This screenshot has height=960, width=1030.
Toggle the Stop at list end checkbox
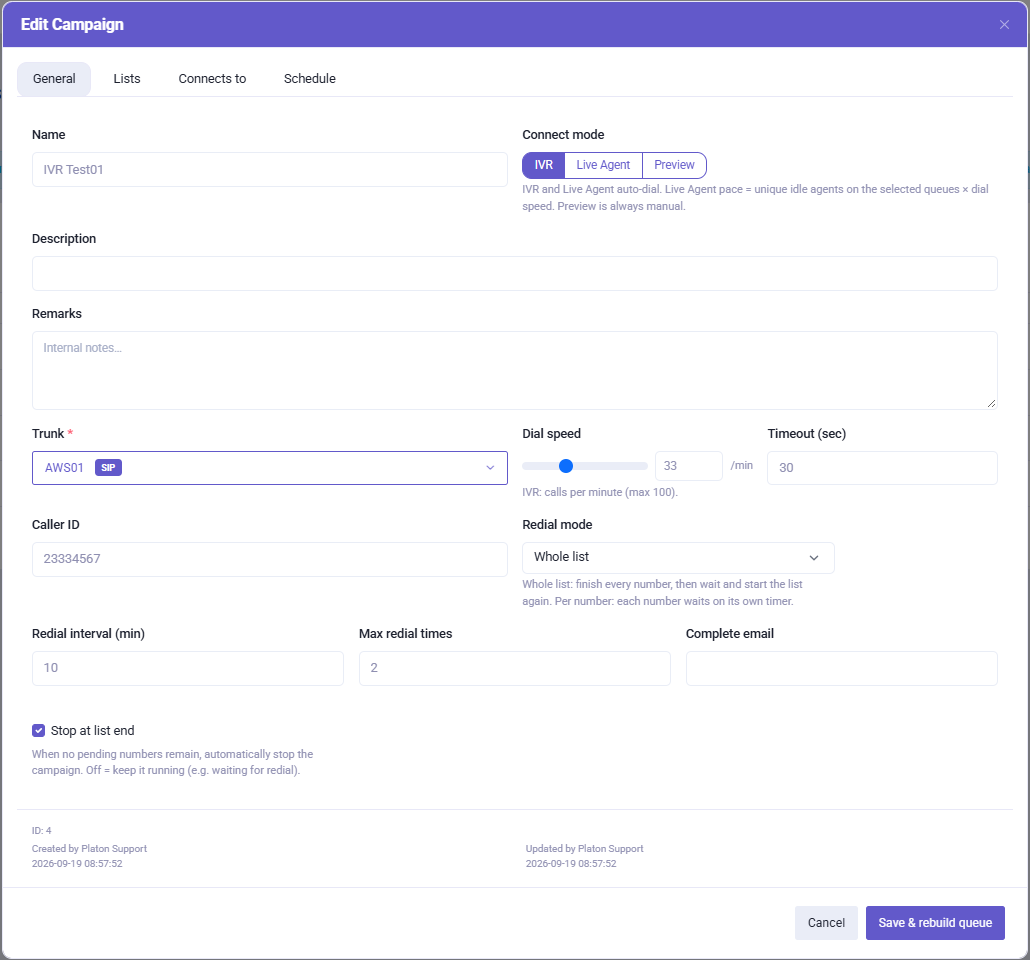tap(39, 731)
